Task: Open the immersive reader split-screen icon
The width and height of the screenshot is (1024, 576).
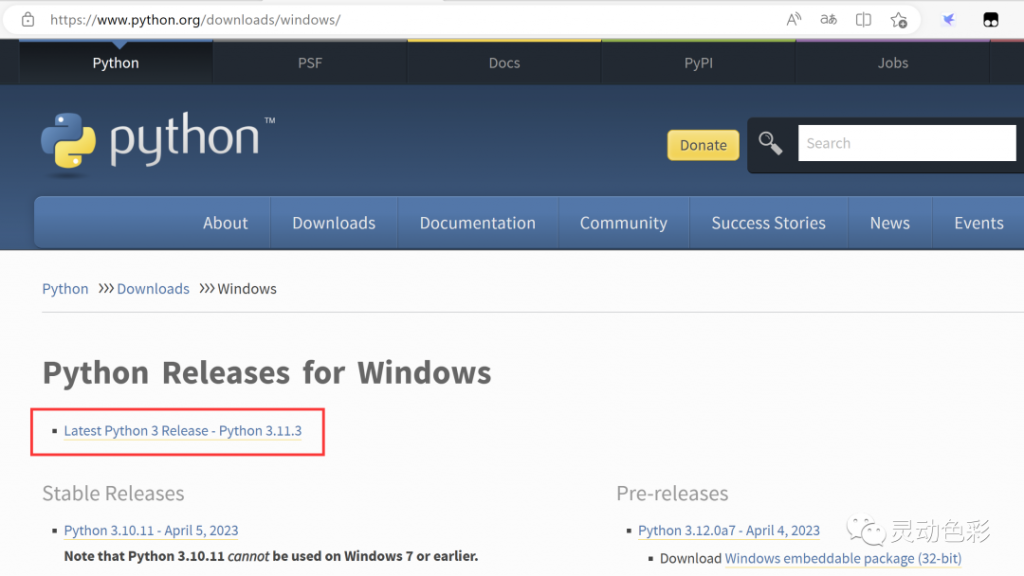Action: 863,20
